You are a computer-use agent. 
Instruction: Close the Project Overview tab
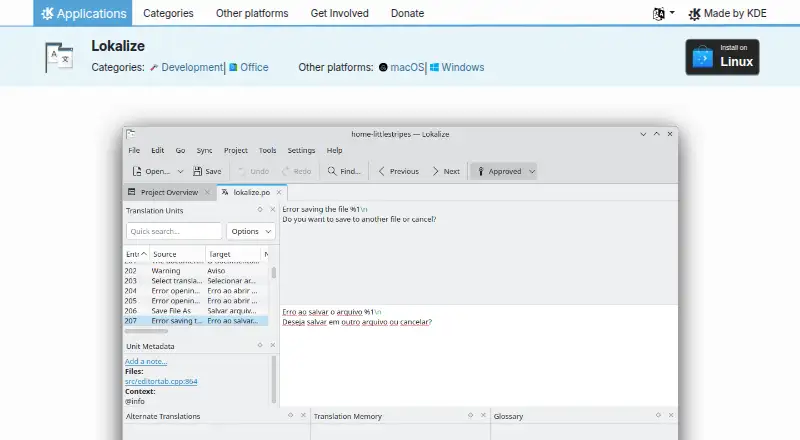[207, 192]
